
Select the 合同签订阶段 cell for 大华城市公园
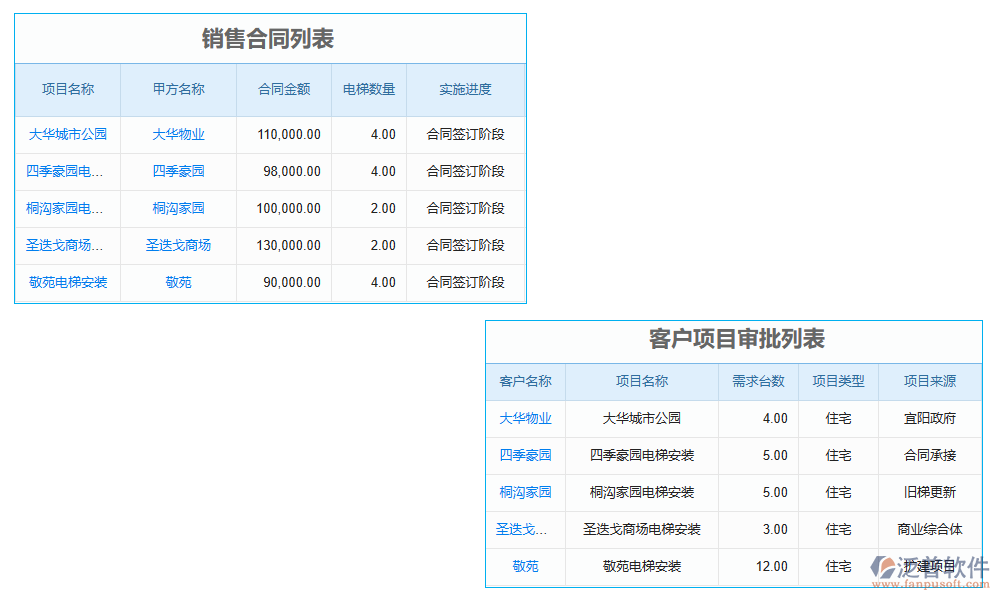coord(465,134)
